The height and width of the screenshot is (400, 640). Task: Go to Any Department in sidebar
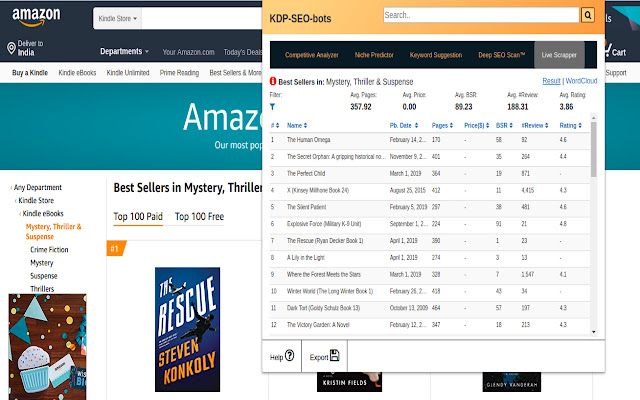[38, 187]
